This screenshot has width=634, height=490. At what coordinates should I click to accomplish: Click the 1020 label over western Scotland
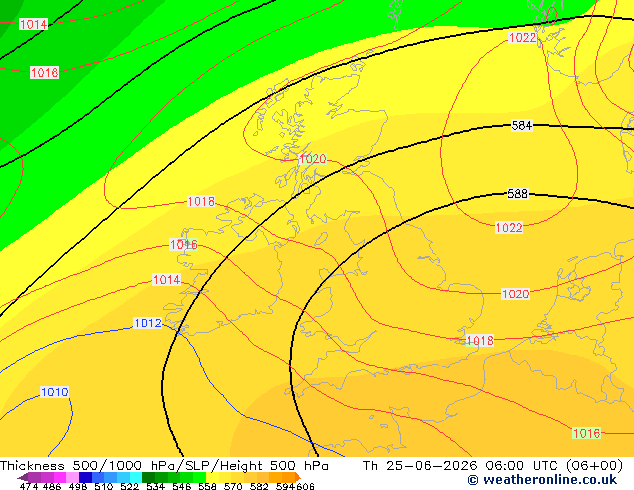[312, 159]
